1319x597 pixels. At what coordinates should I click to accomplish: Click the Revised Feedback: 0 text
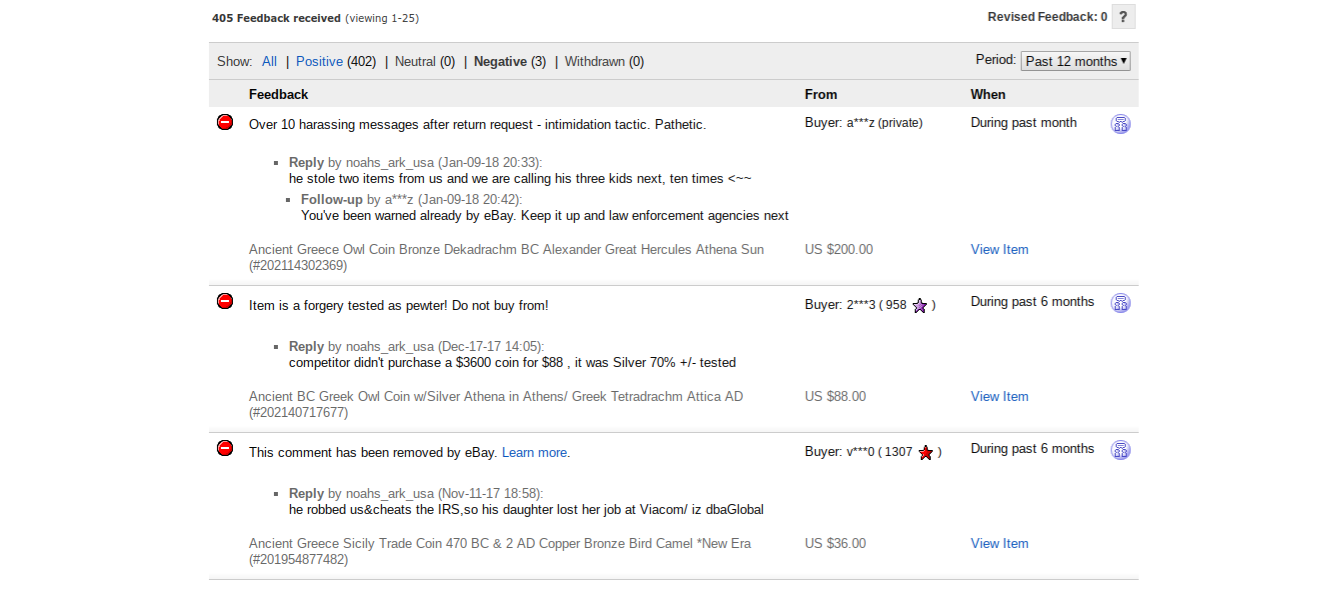pyautogui.click(x=1047, y=17)
